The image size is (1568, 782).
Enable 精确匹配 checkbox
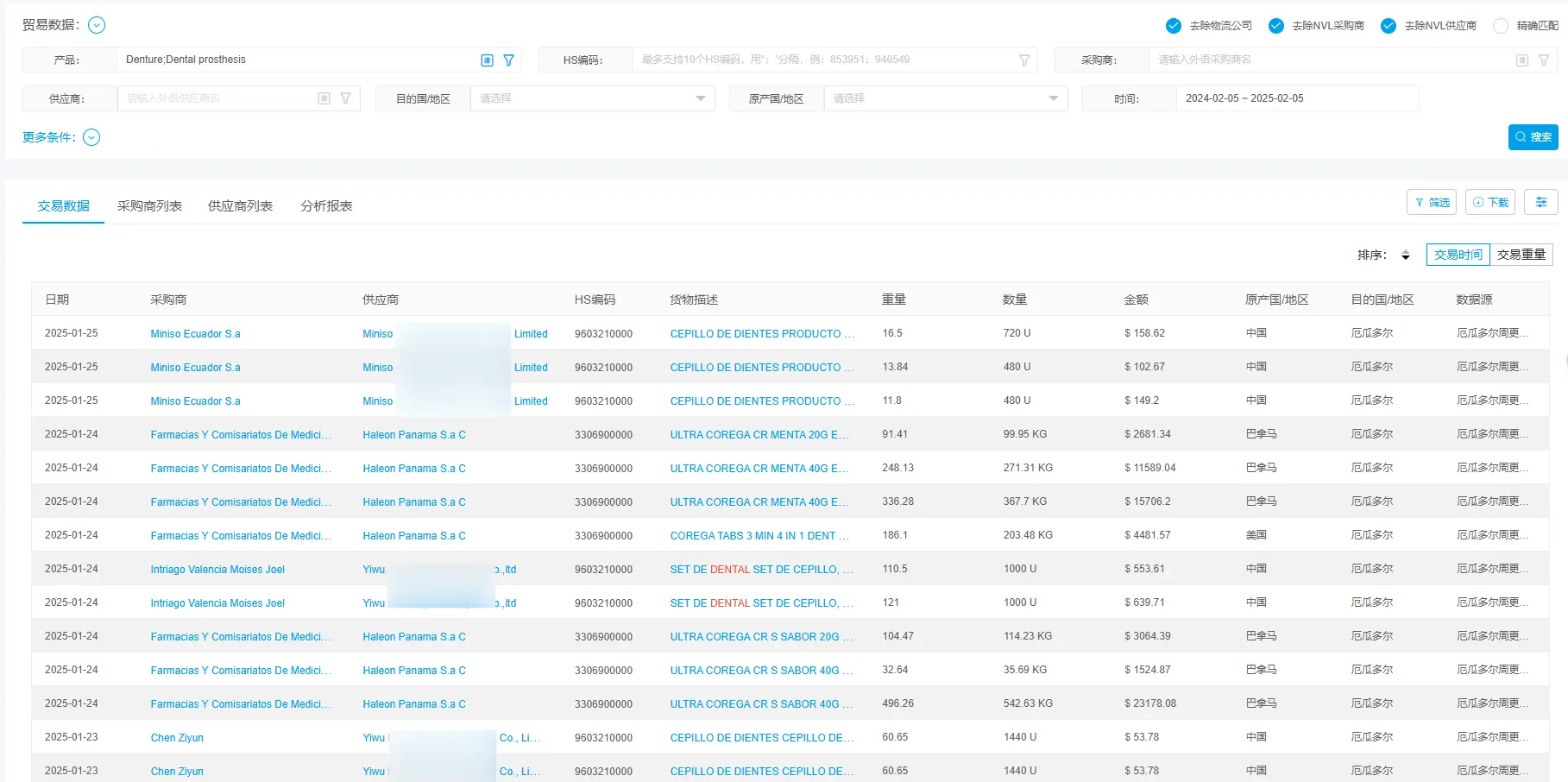click(x=1501, y=26)
